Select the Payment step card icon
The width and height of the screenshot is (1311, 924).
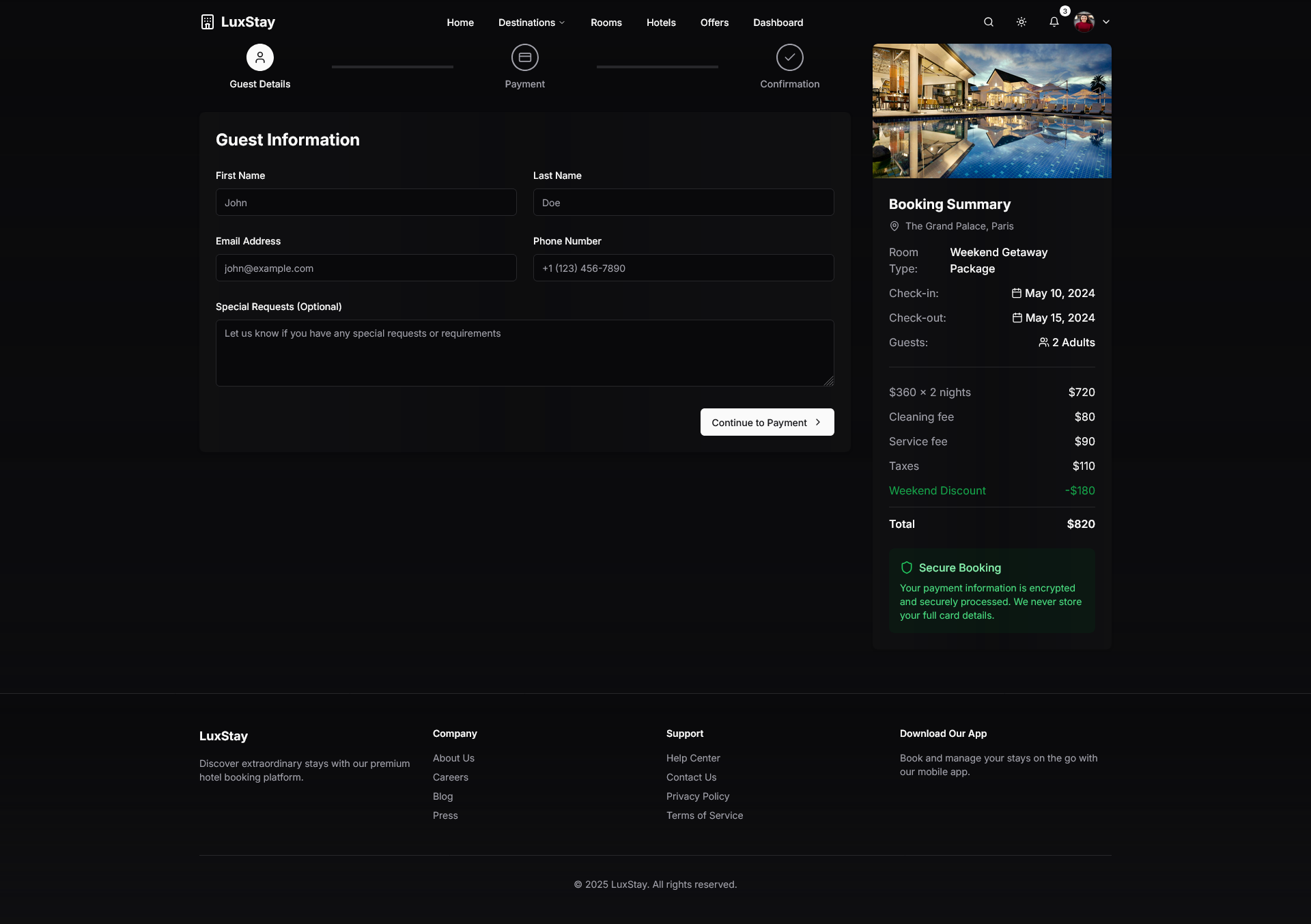(525, 57)
